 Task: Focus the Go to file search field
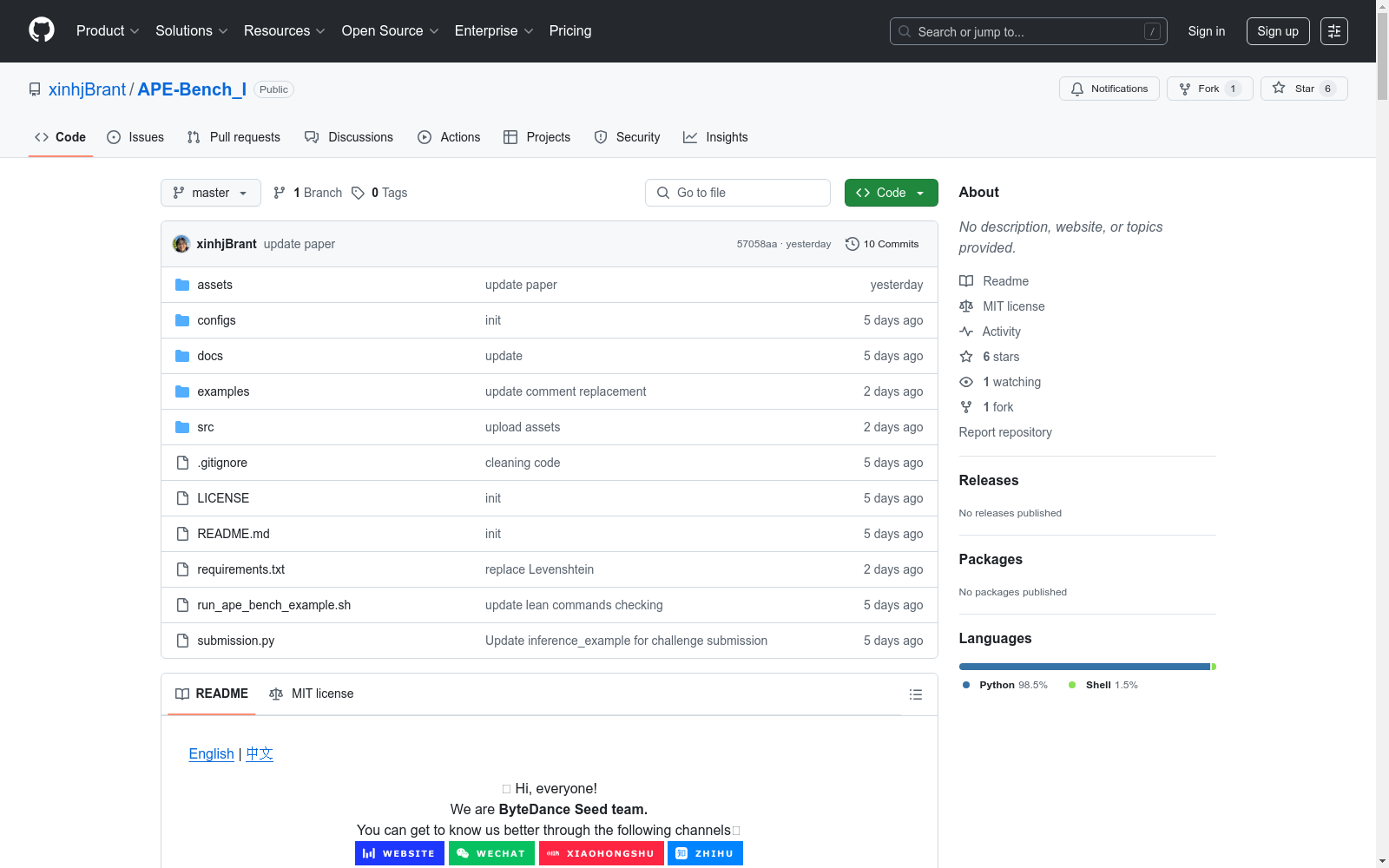[738, 193]
